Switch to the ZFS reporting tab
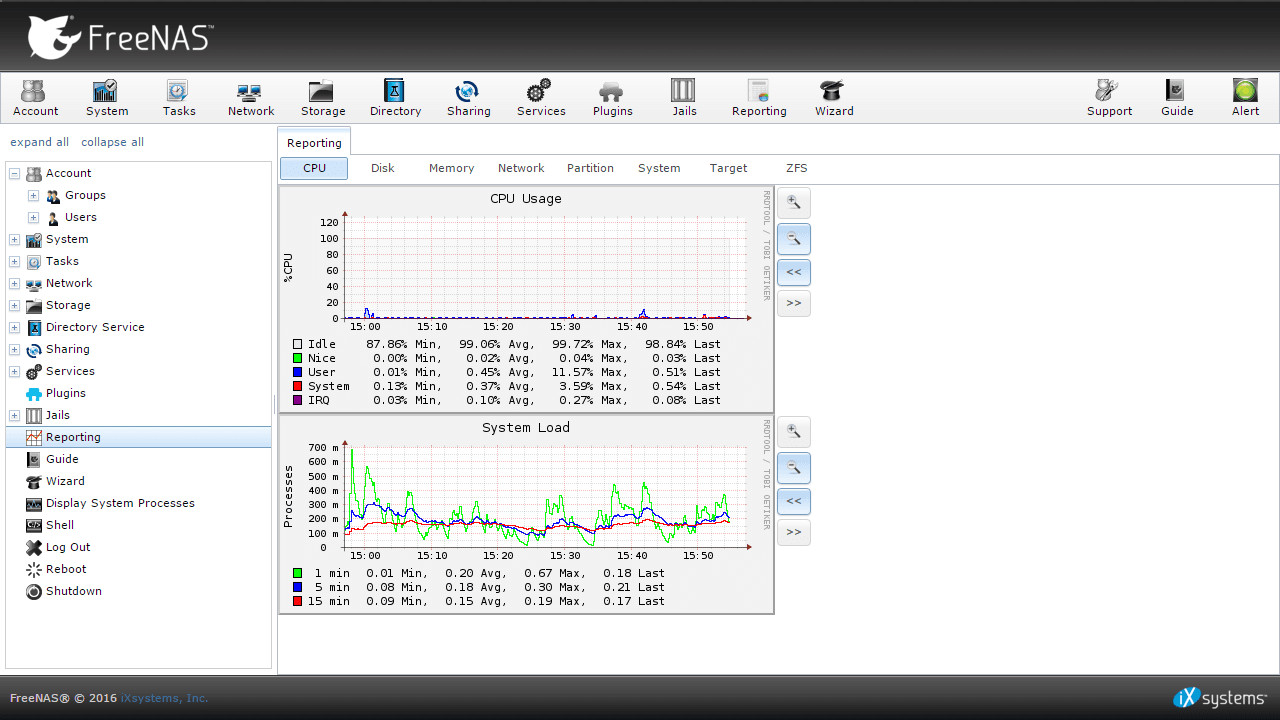Viewport: 1280px width, 720px height. [796, 168]
